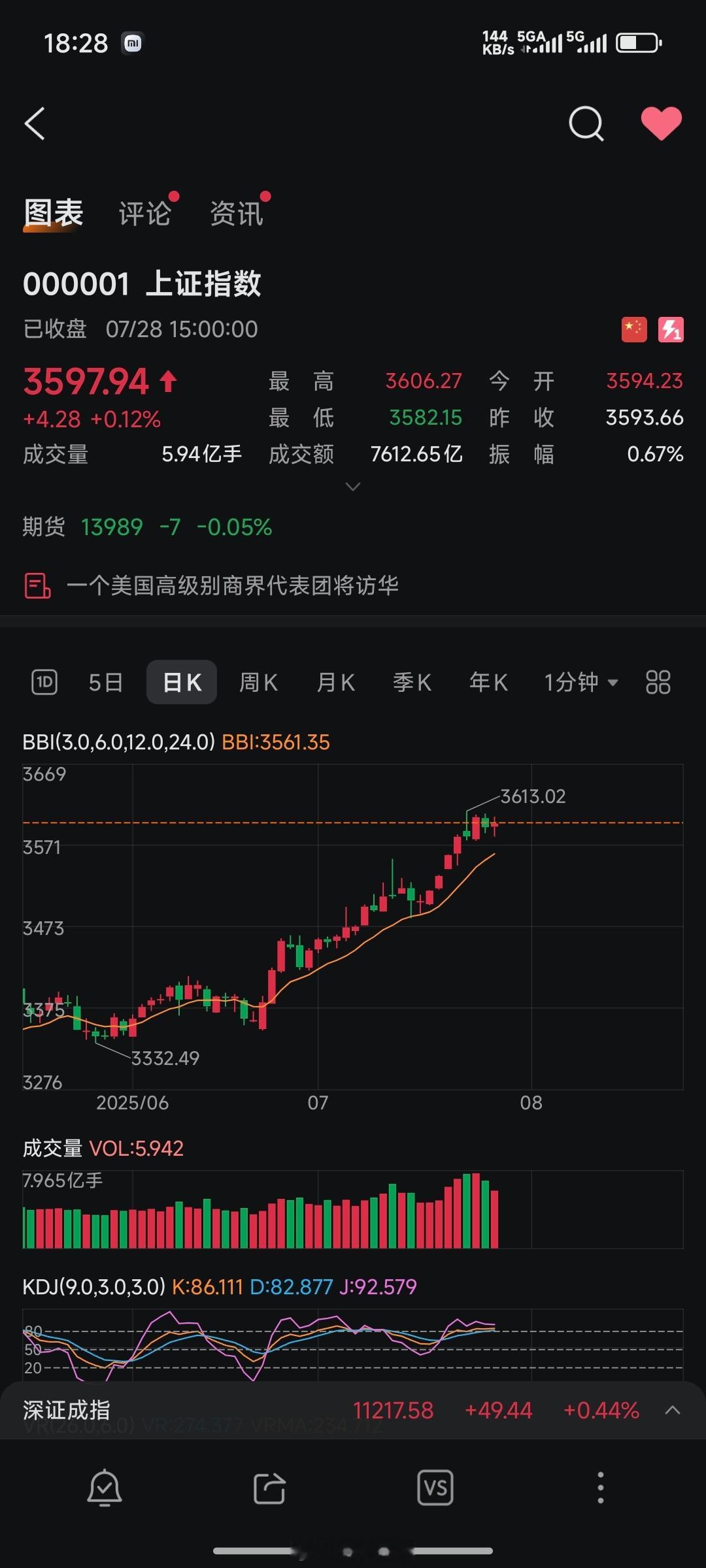
Task: Open the three-dot more menu
Action: pyautogui.click(x=600, y=1488)
